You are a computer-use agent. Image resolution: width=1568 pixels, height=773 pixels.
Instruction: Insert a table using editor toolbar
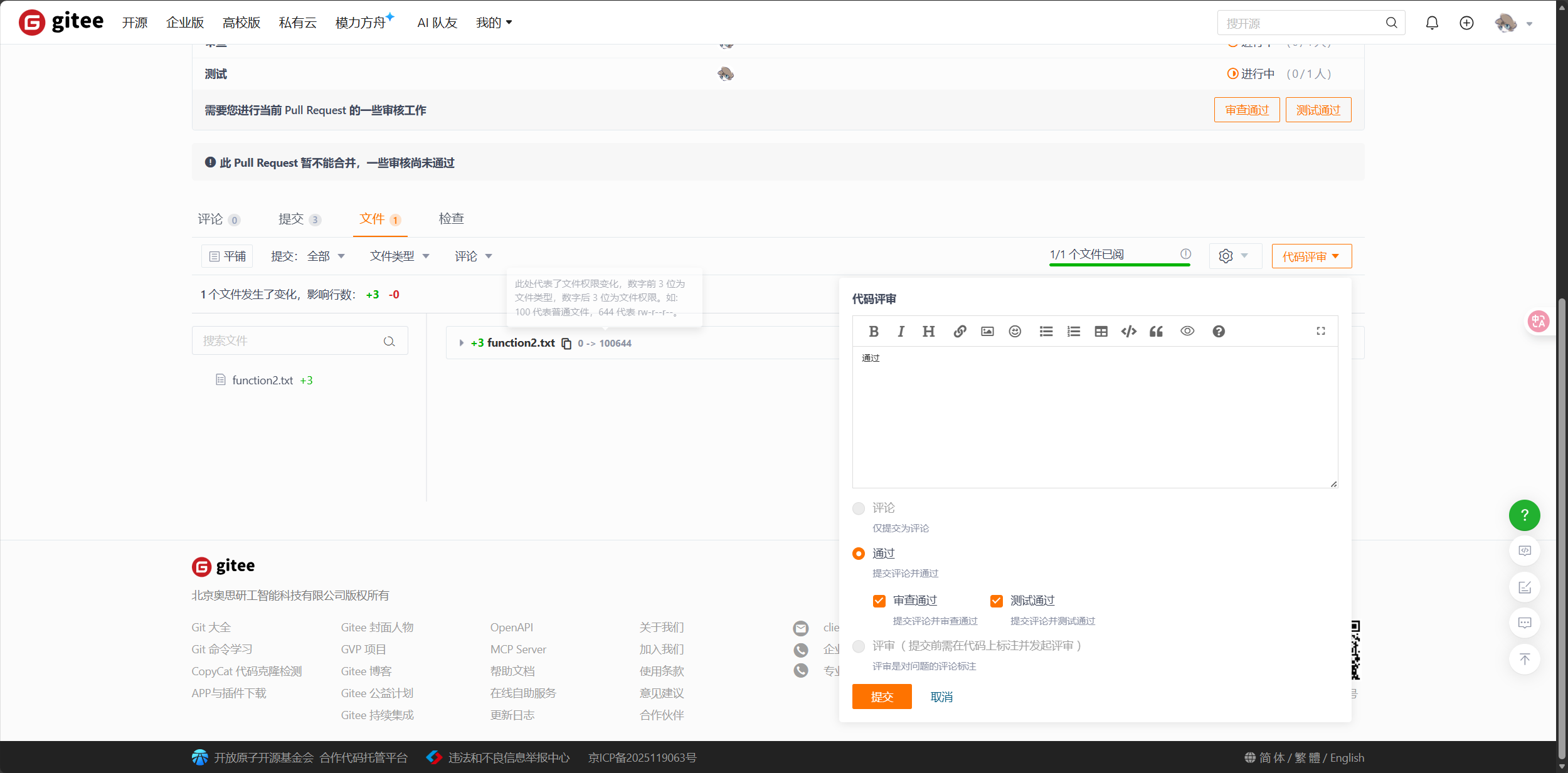[1101, 332]
